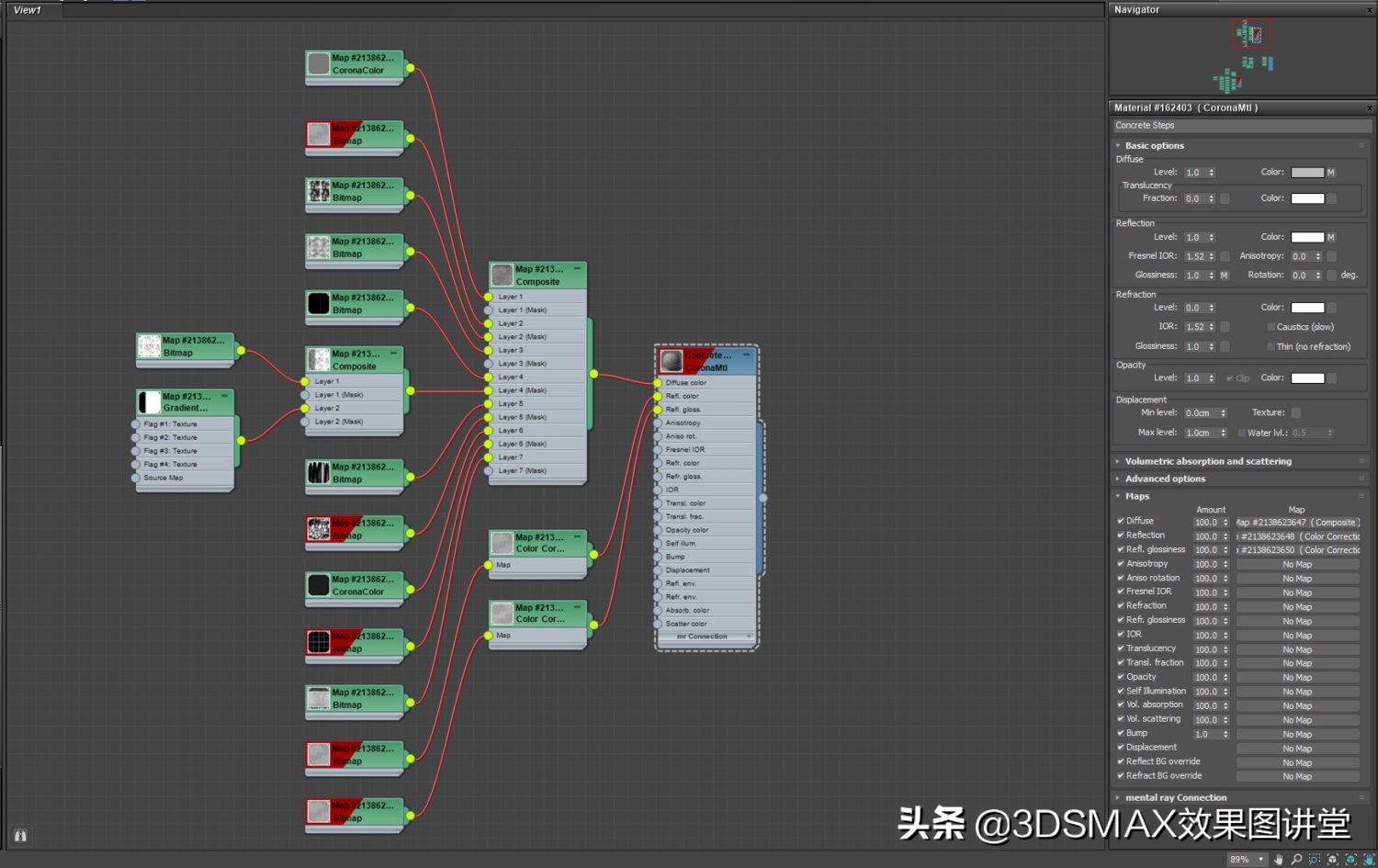The image size is (1378, 868).
Task: Click the white Zoom Extents cube icon
Action: point(1333,859)
